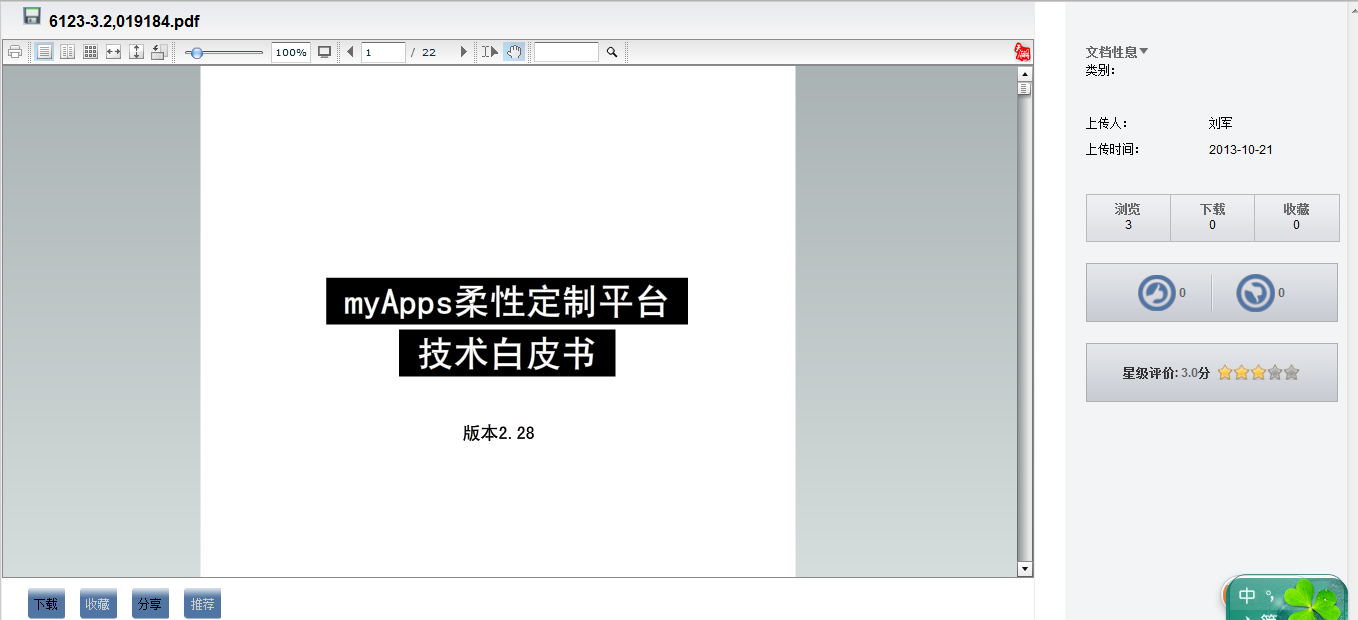The width and height of the screenshot is (1358, 620).
Task: Click the magnifier search icon
Action: [612, 52]
